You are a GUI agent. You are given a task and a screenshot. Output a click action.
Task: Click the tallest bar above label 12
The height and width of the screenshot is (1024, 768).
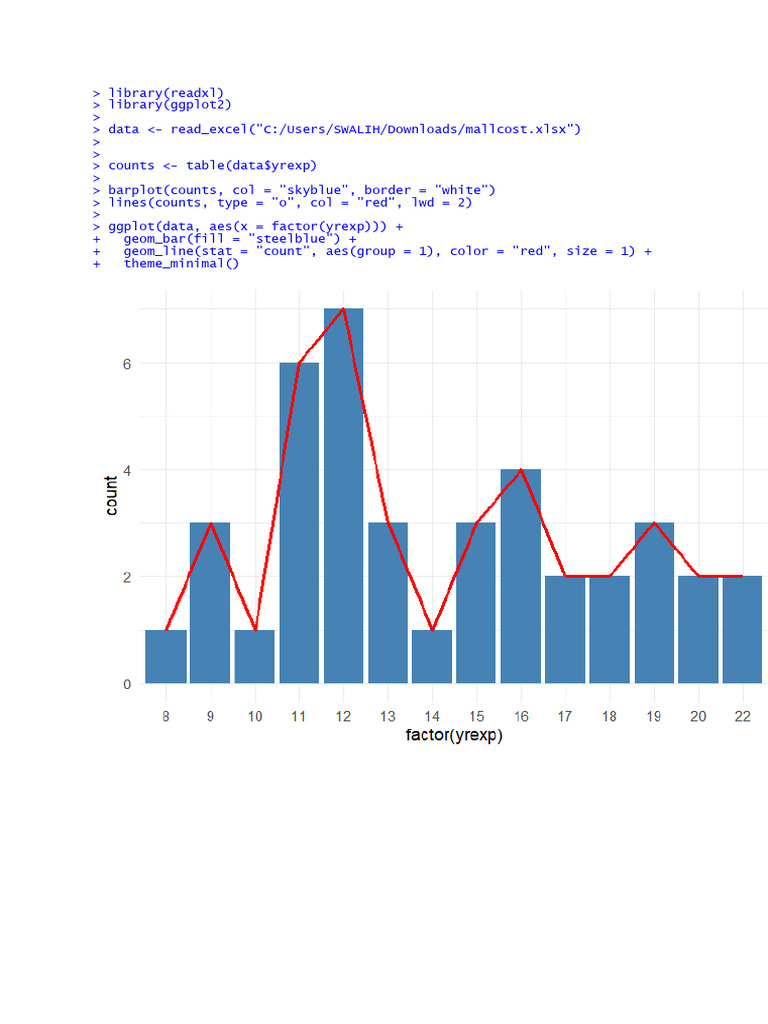[x=344, y=496]
